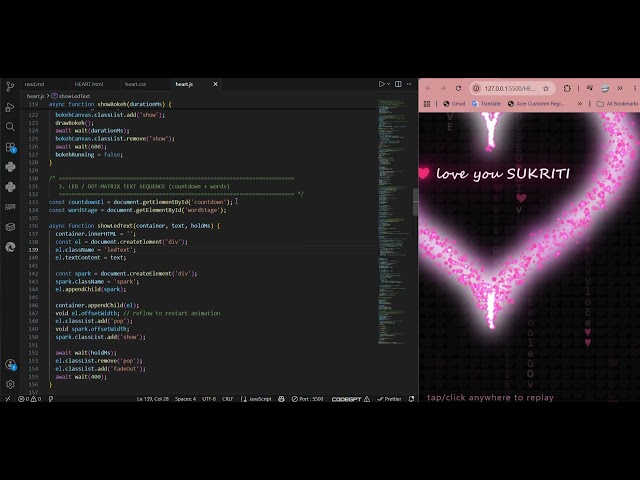Switch to the read.md tab
Image resolution: width=640 pixels, height=480 pixels.
34,84
